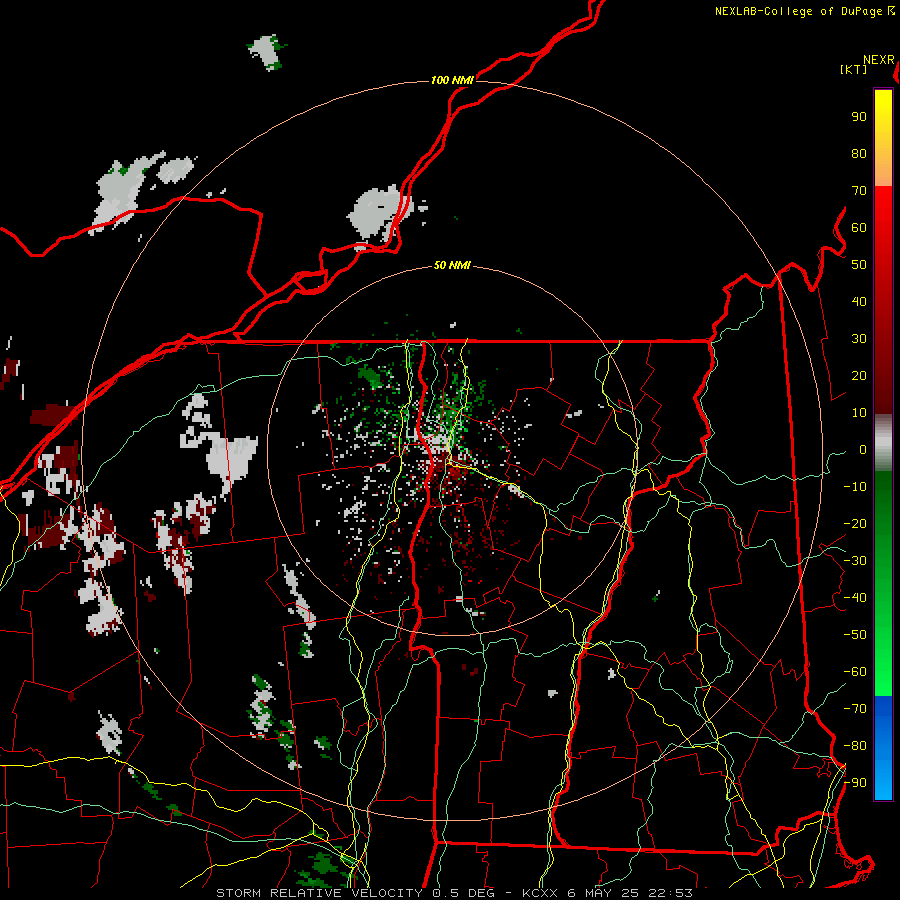Select the positive 80 value on velocity scale

[859, 154]
